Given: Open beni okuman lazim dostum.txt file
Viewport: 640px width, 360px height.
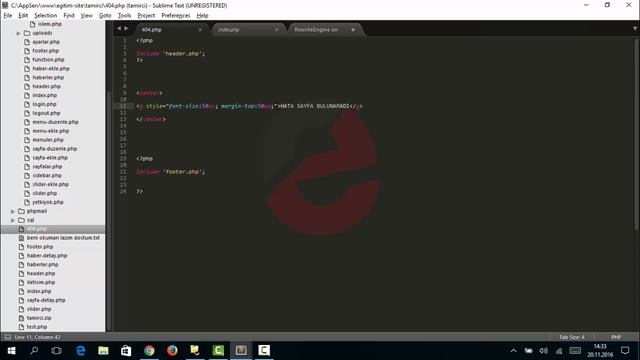Looking at the screenshot, I should [x=63, y=238].
